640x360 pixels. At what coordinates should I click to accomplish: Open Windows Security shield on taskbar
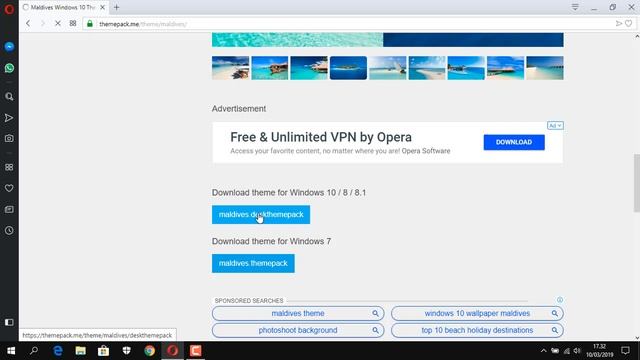point(127,351)
